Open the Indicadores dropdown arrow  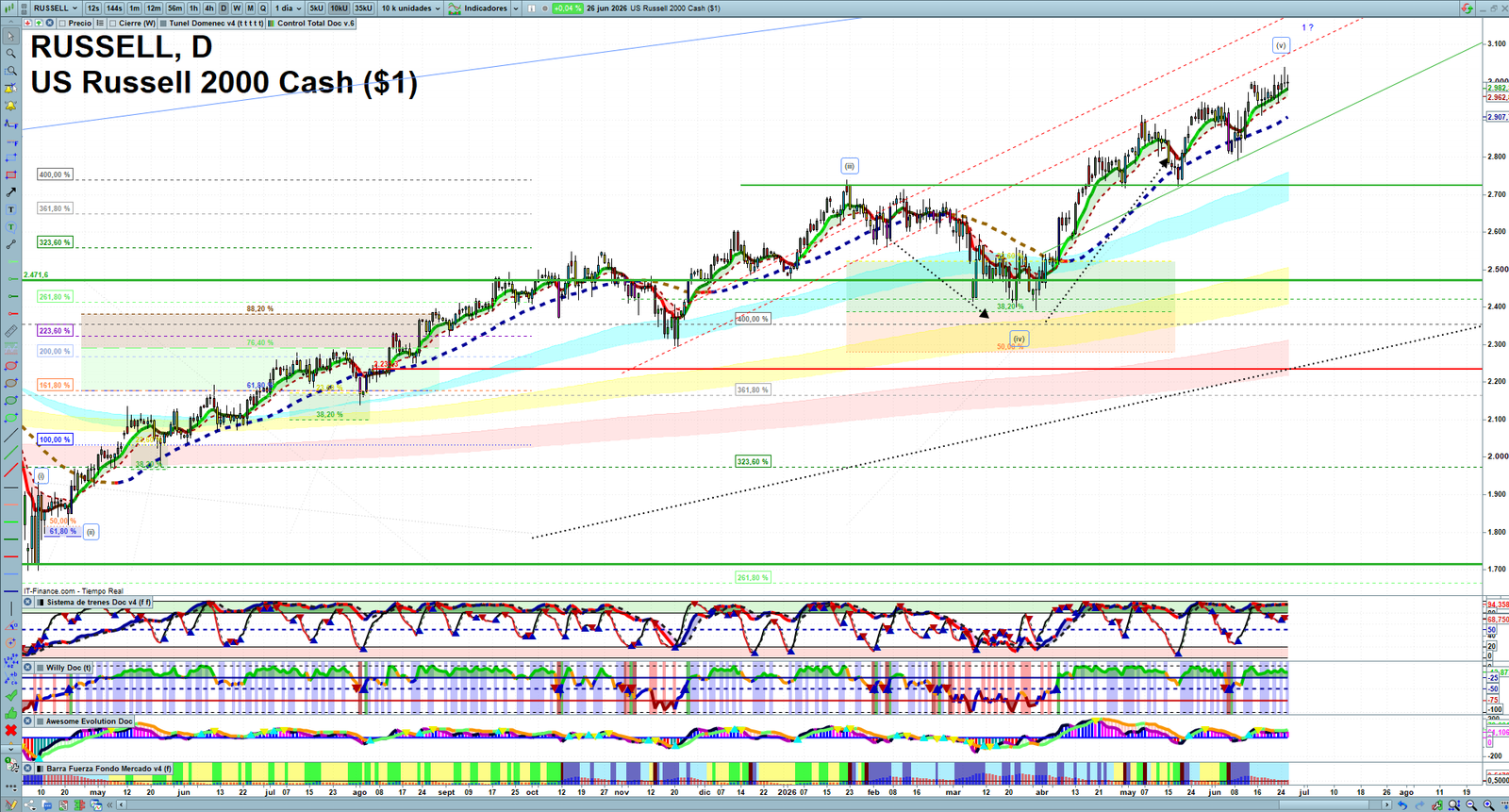coord(515,8)
